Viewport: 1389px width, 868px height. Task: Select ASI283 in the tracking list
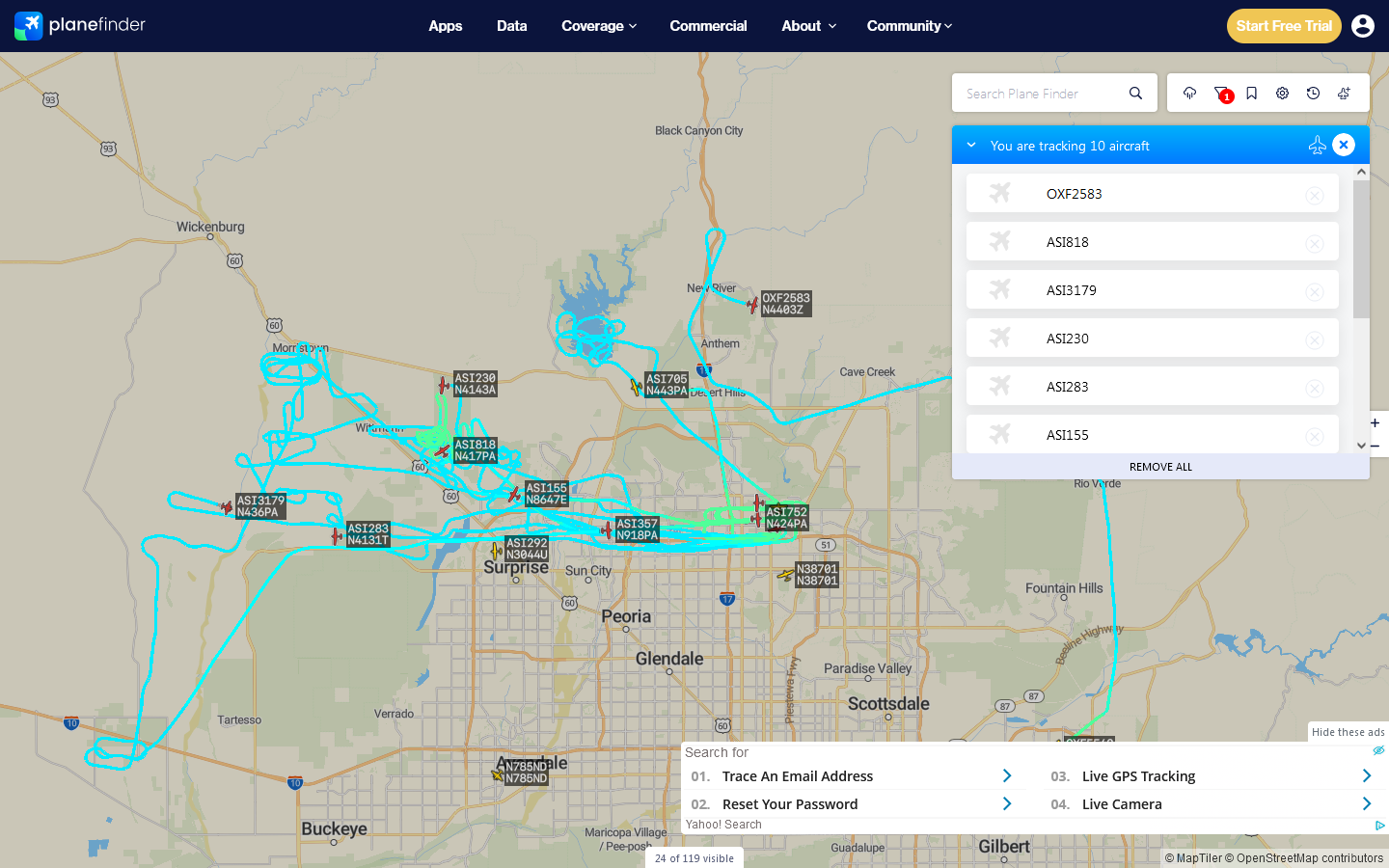coord(1152,386)
